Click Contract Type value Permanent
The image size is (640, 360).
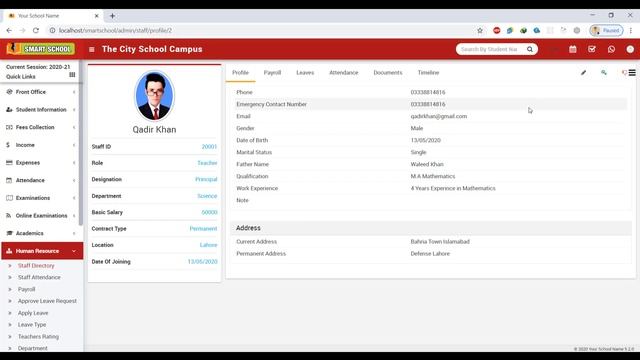coord(203,229)
